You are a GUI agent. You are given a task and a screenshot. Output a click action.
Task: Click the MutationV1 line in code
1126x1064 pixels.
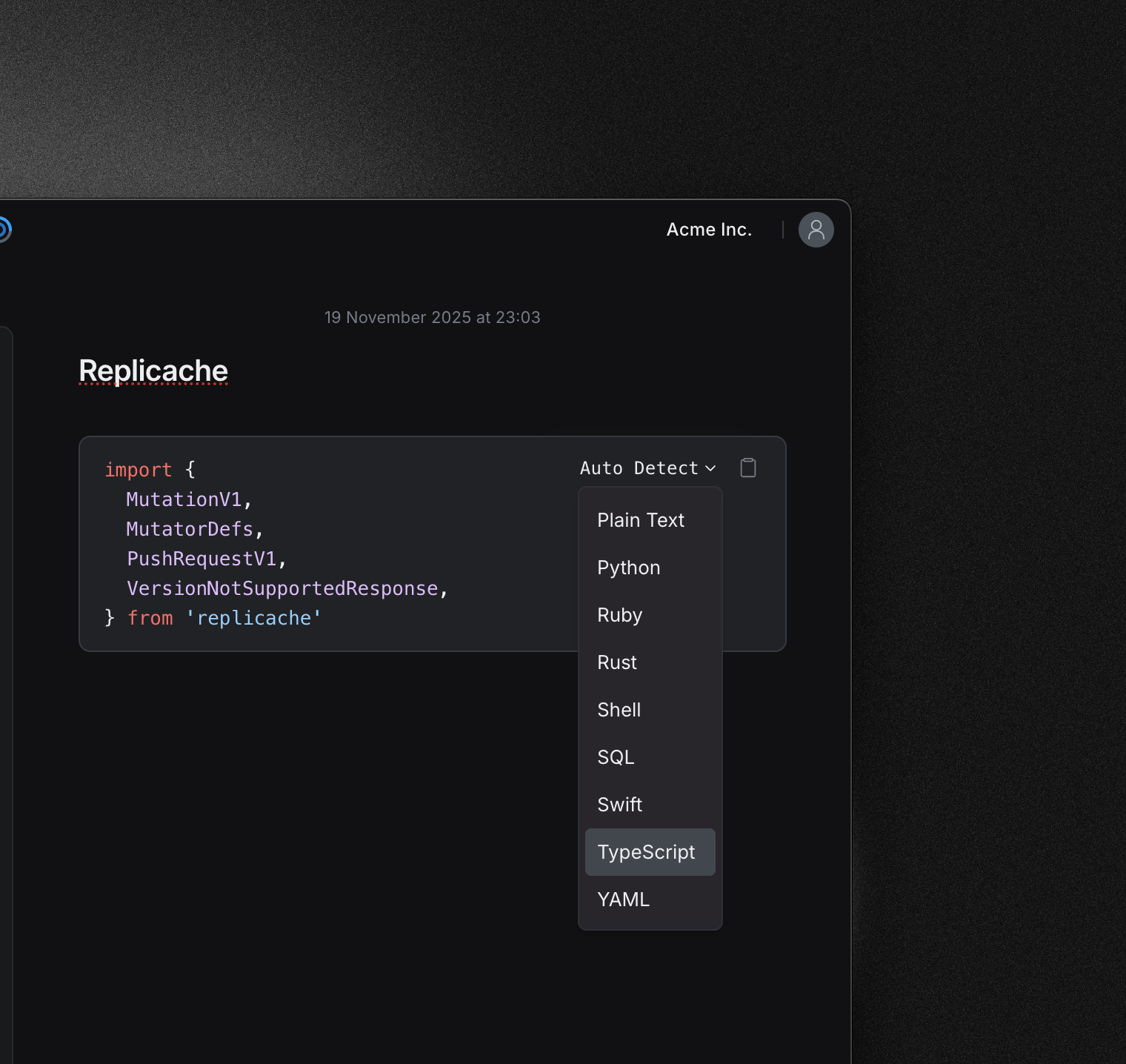coord(184,499)
